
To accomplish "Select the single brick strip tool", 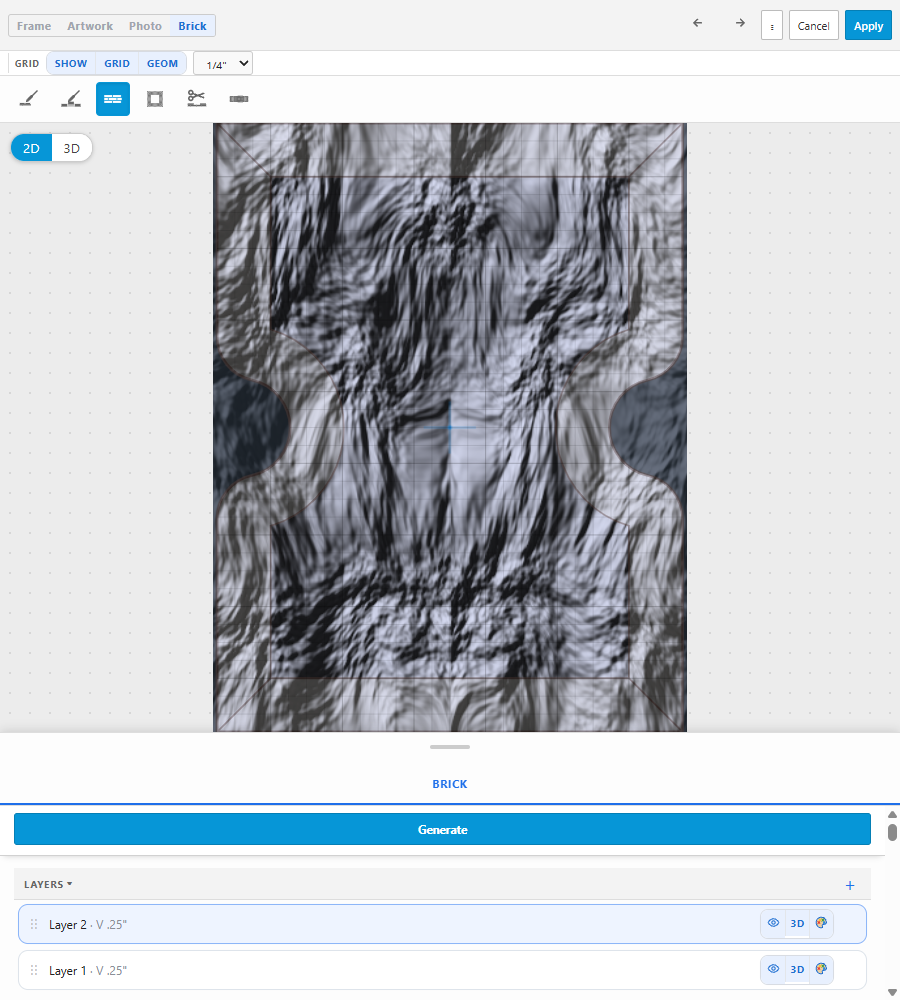I will pyautogui.click(x=239, y=99).
